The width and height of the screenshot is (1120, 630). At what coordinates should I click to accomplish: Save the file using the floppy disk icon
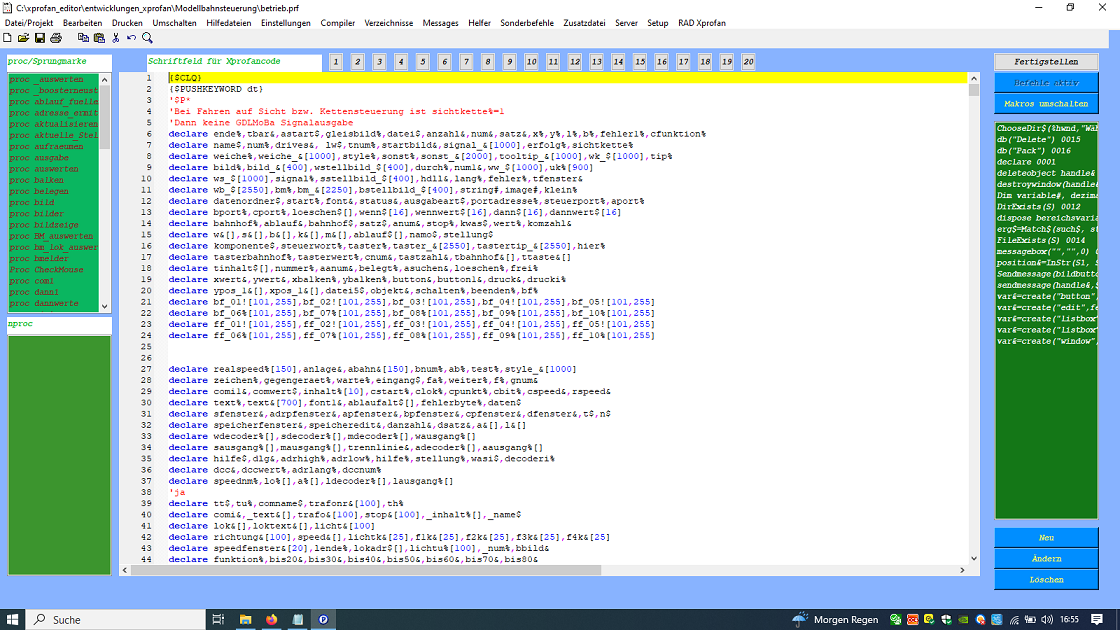(39, 38)
